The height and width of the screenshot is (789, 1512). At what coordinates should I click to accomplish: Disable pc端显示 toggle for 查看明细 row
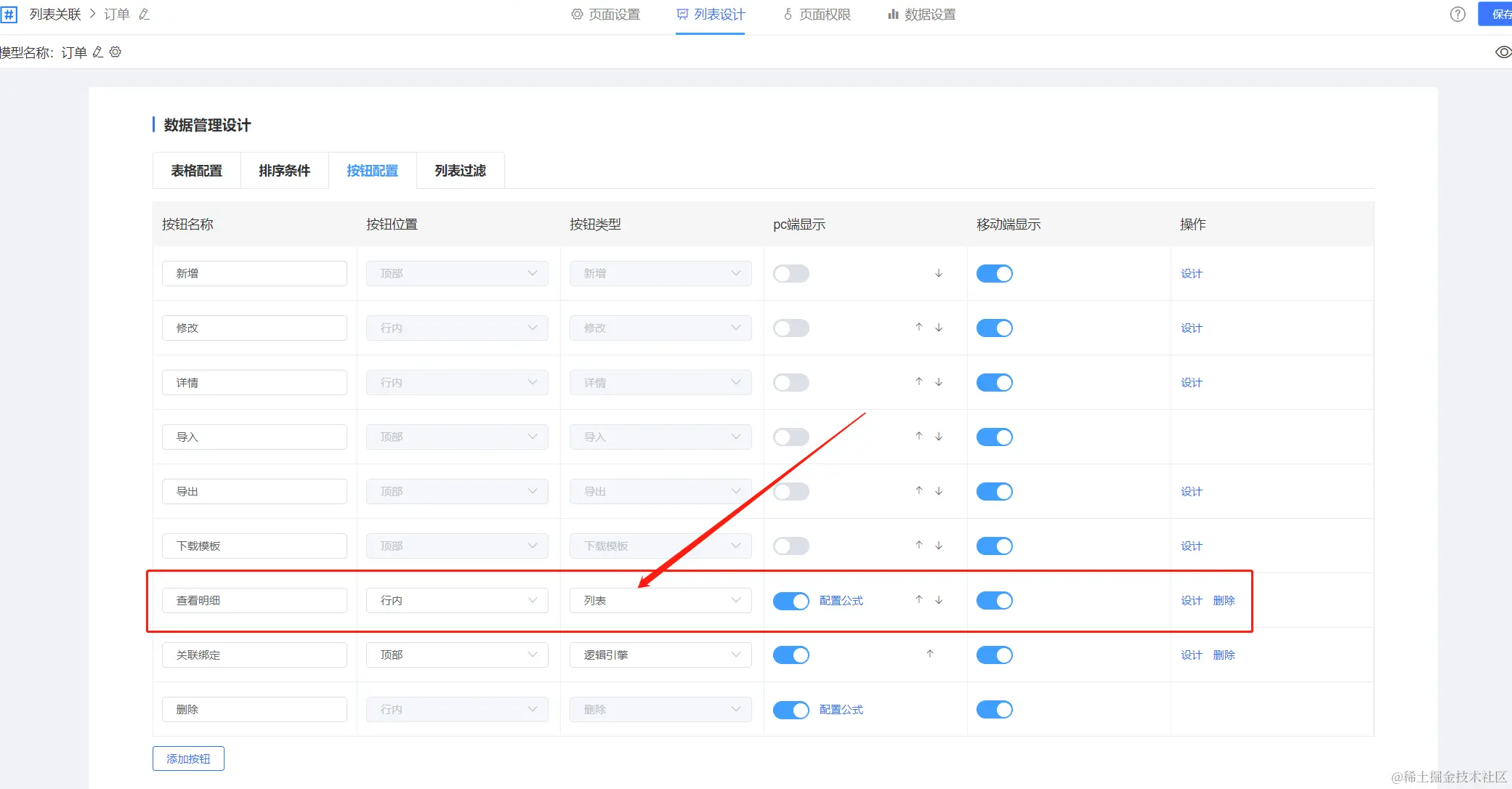(791, 601)
